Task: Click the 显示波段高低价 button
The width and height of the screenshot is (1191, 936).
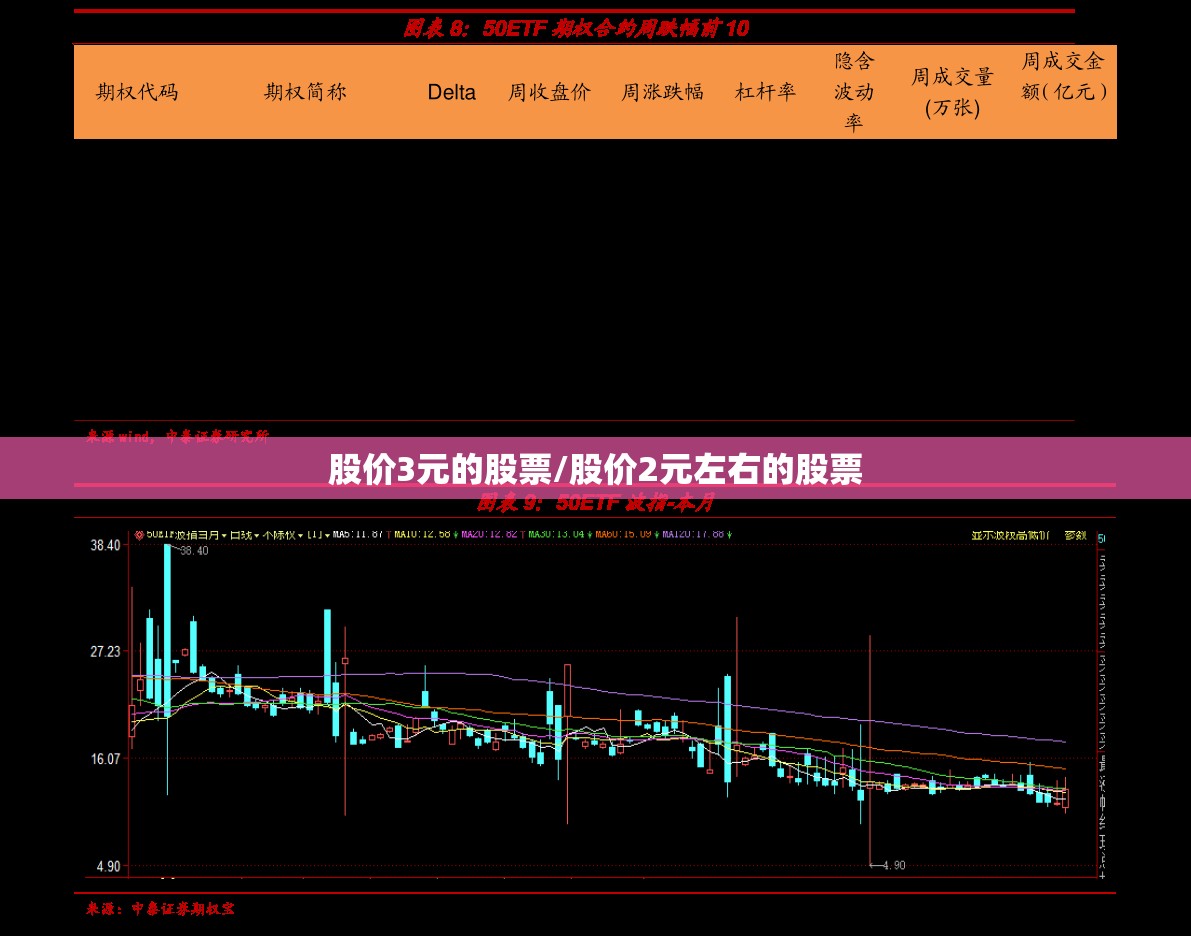Action: tap(1010, 536)
